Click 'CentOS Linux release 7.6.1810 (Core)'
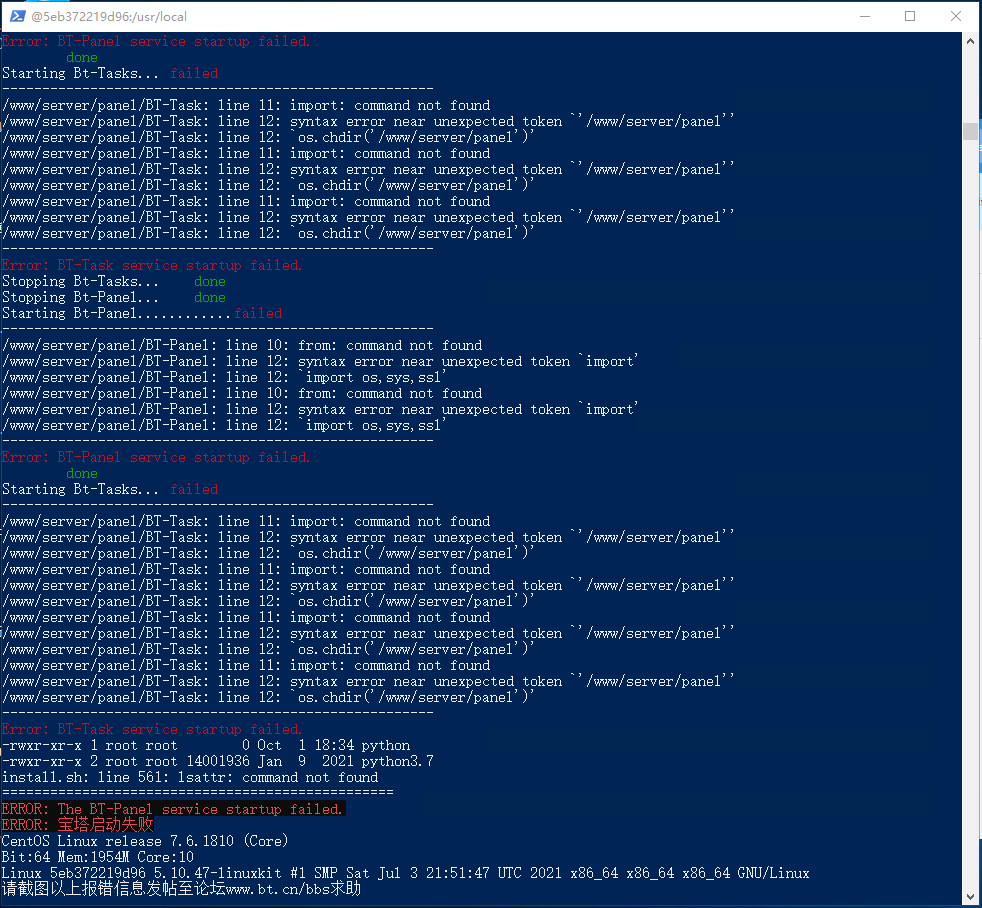This screenshot has height=908, width=982. point(145,841)
